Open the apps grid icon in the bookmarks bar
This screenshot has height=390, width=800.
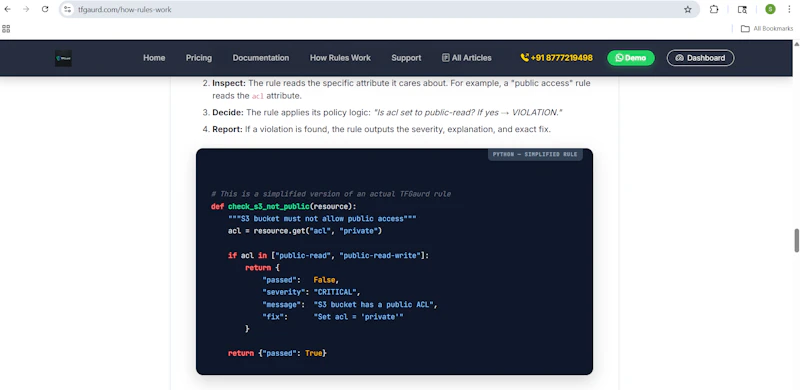pyautogui.click(x=6, y=29)
